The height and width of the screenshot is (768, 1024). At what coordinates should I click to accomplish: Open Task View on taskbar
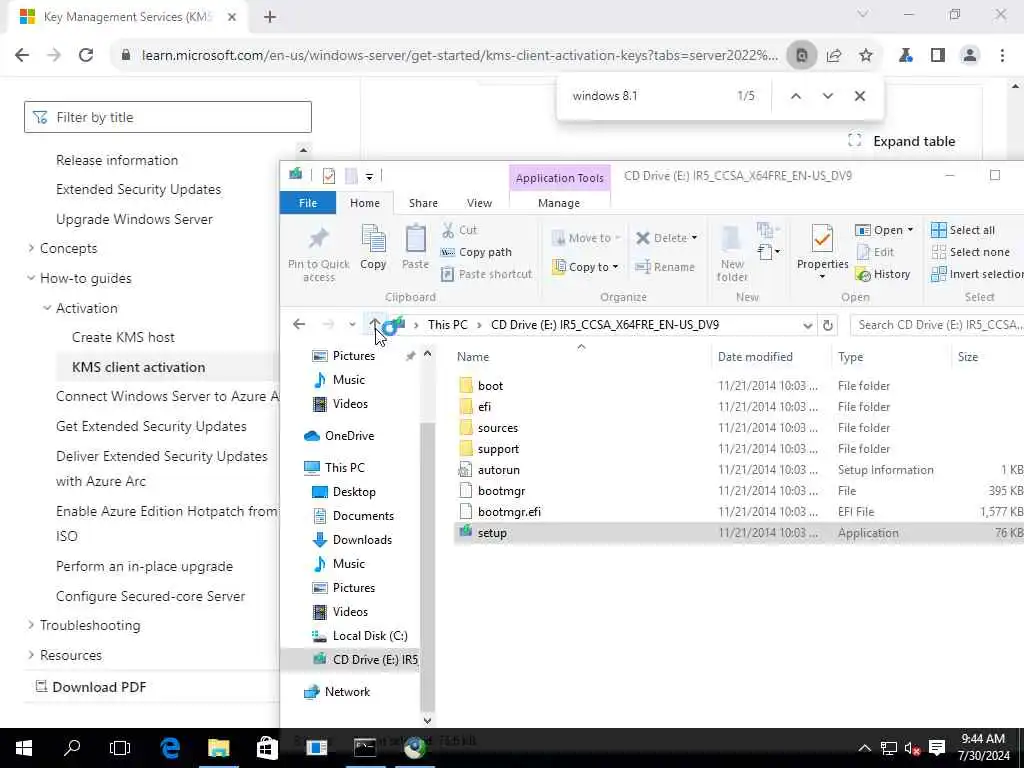pyautogui.click(x=120, y=748)
